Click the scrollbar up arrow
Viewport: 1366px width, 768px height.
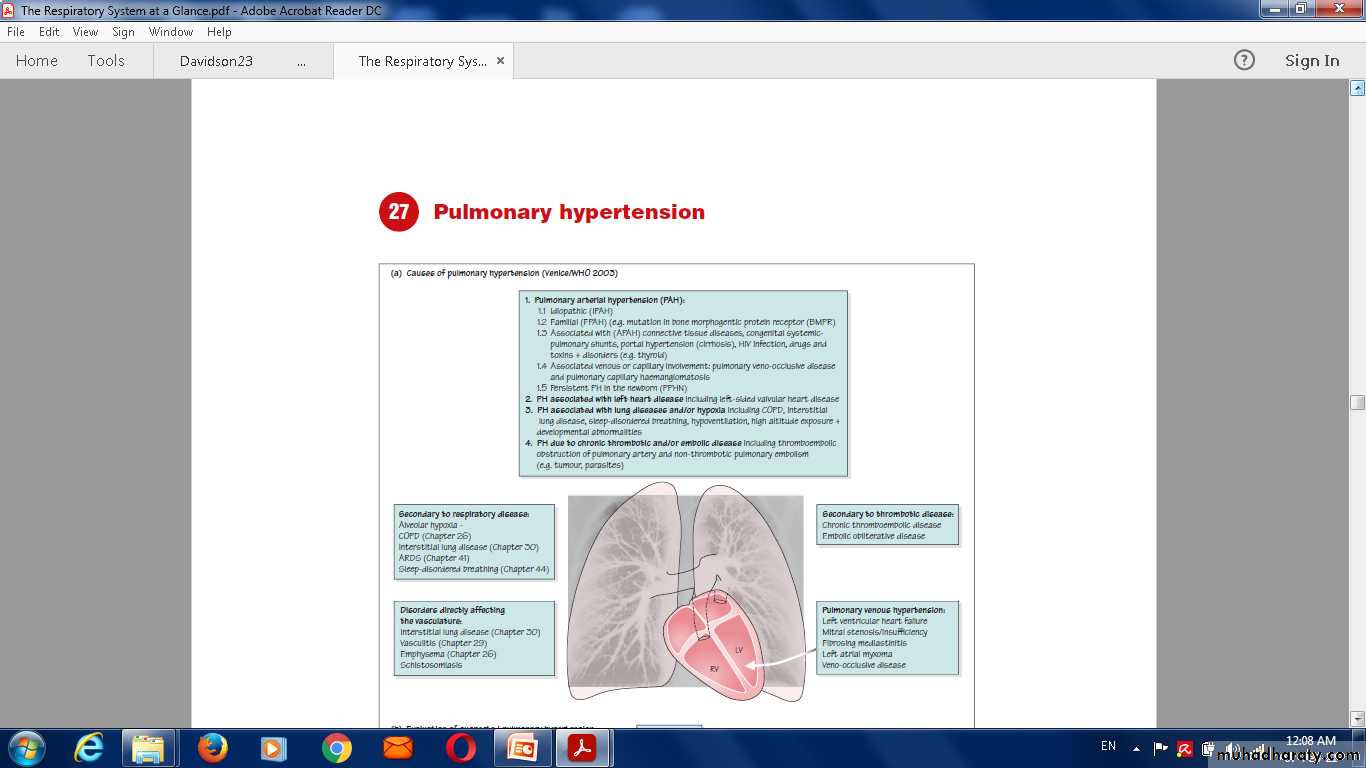coord(1357,88)
